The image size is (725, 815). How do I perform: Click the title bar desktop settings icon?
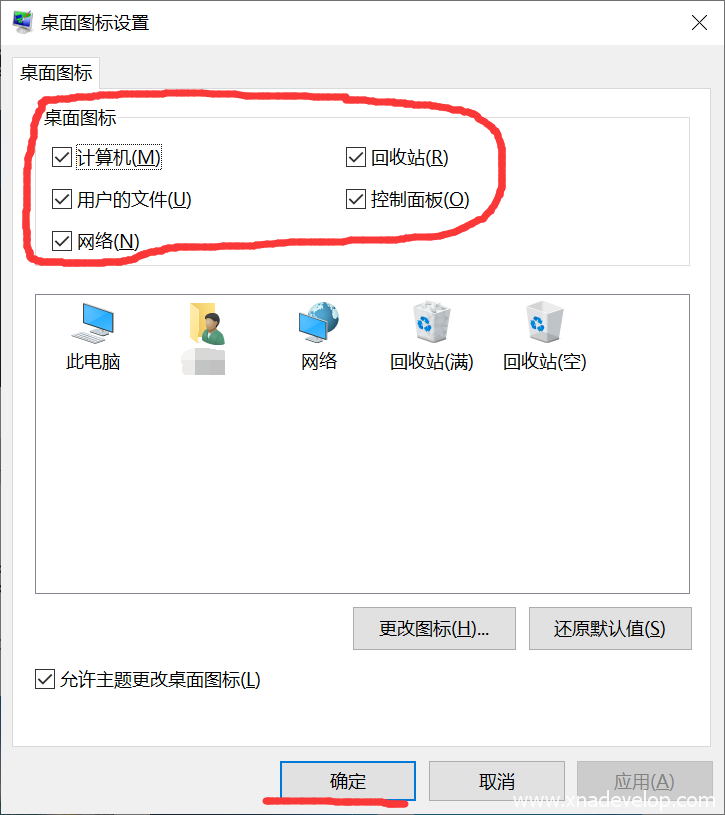point(22,22)
